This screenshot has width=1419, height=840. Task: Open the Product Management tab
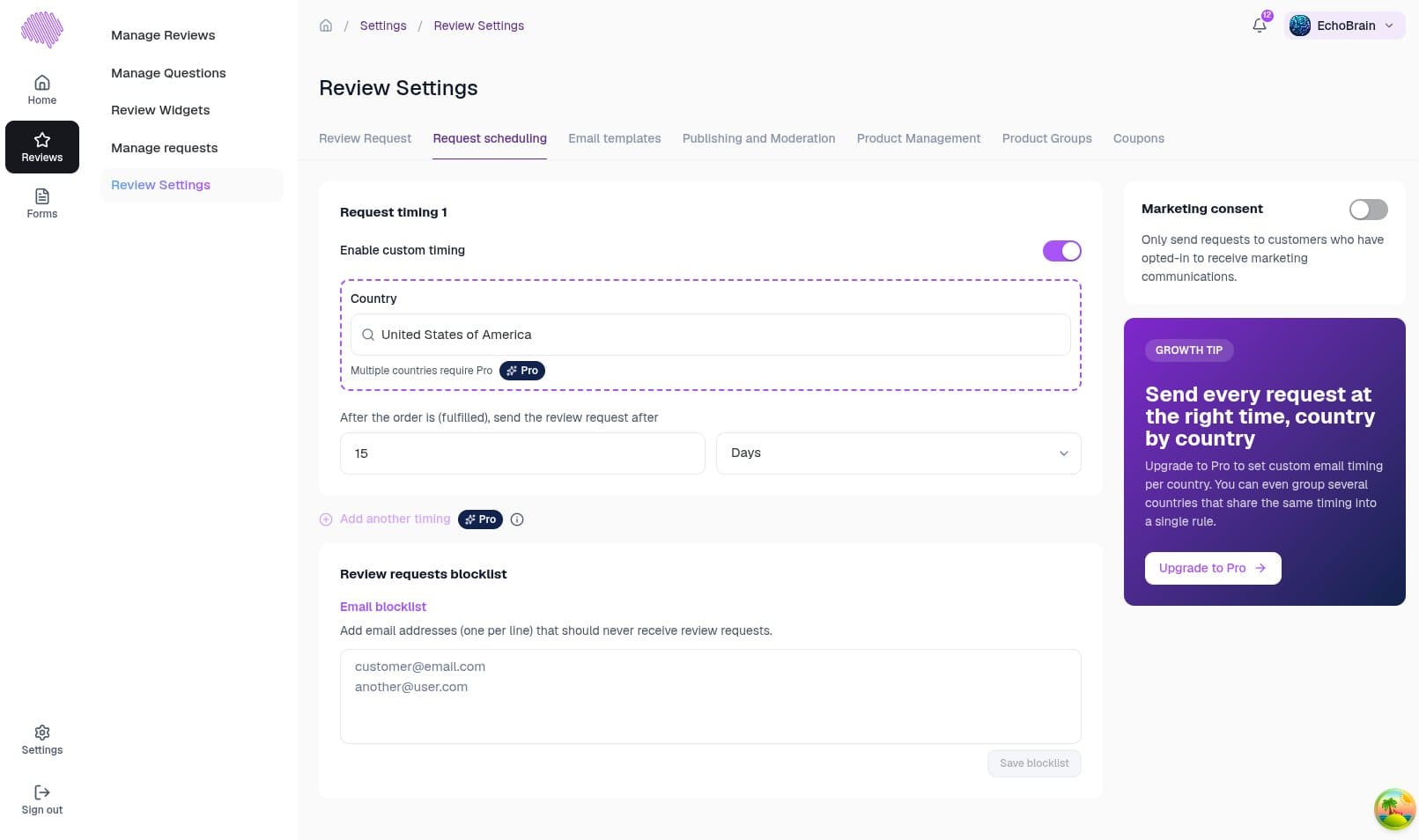pyautogui.click(x=918, y=138)
